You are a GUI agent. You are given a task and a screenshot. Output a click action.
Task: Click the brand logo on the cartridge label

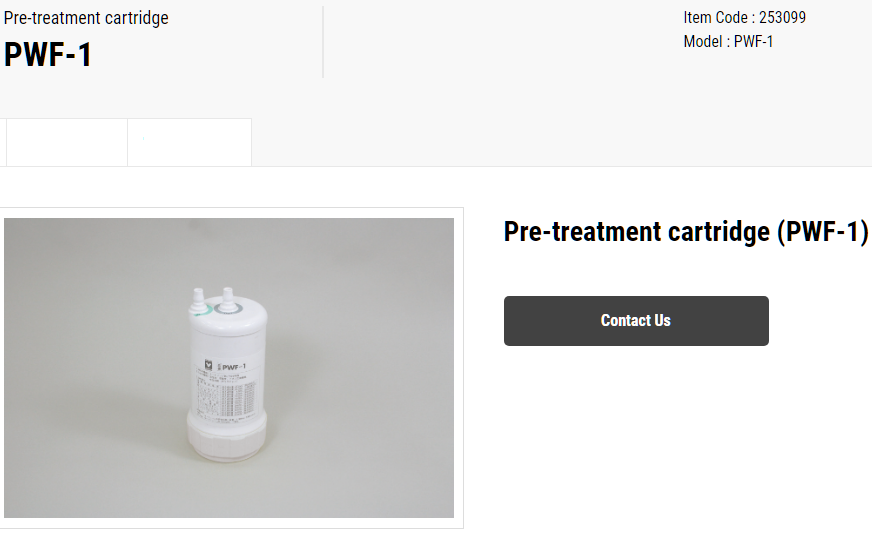pos(209,365)
